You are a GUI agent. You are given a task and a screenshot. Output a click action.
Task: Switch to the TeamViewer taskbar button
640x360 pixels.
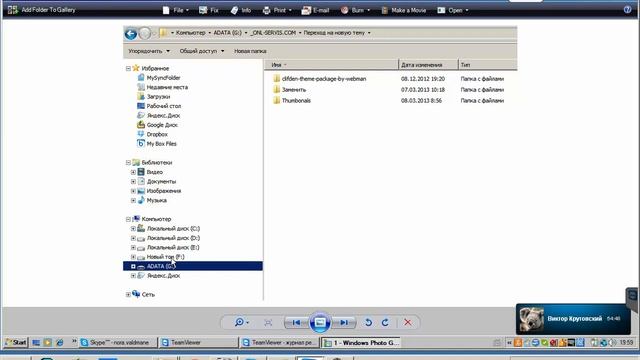coord(198,343)
